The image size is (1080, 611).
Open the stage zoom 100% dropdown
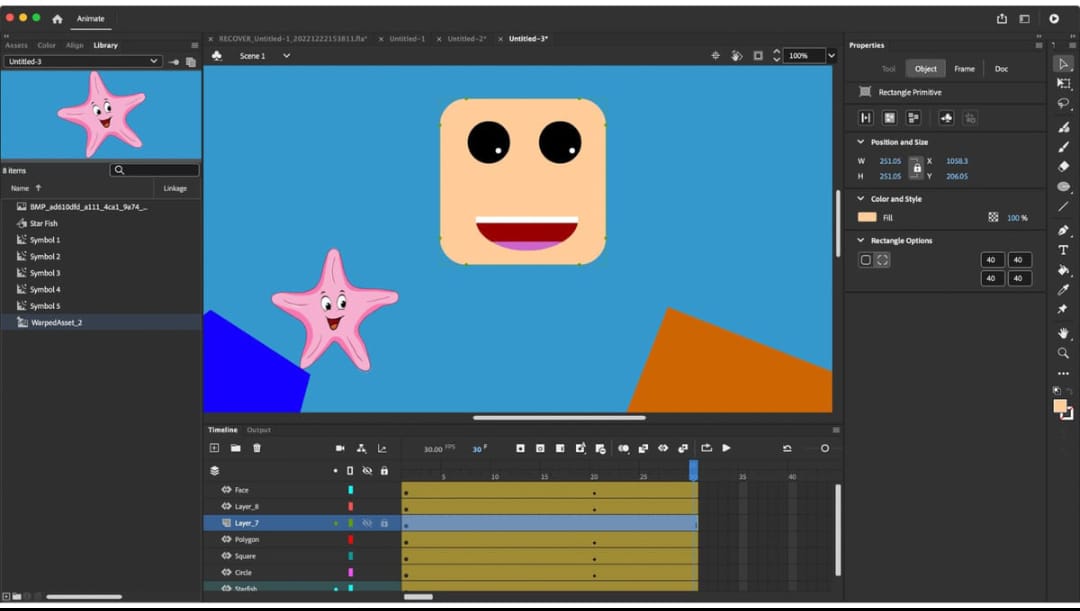(x=831, y=56)
